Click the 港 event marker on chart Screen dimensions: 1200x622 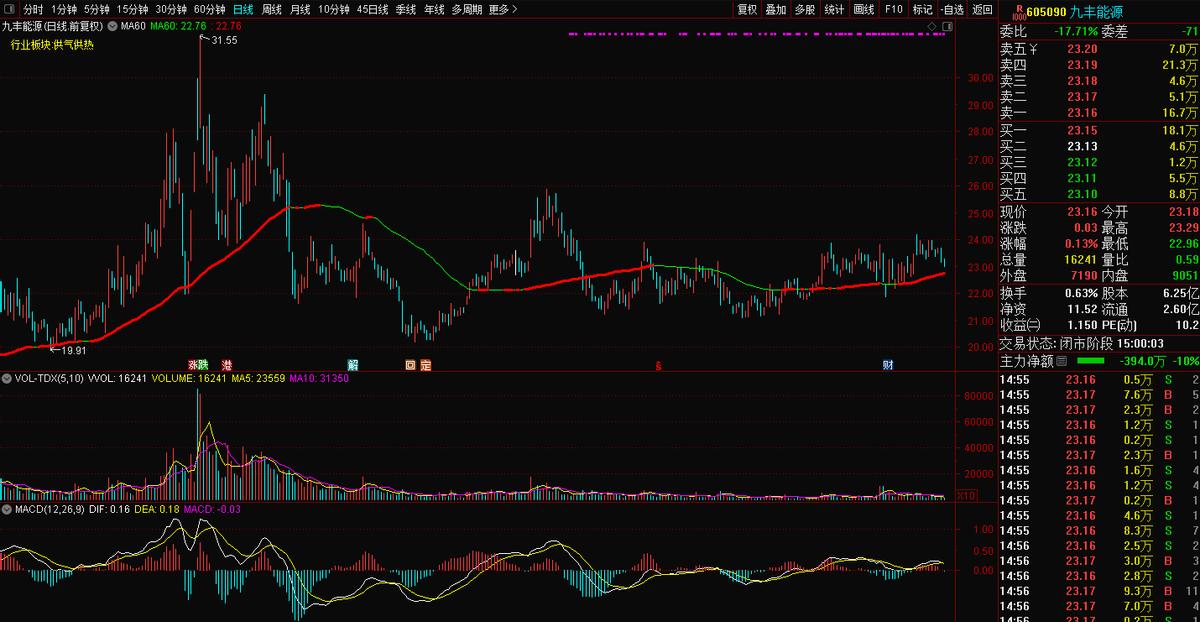coord(227,365)
